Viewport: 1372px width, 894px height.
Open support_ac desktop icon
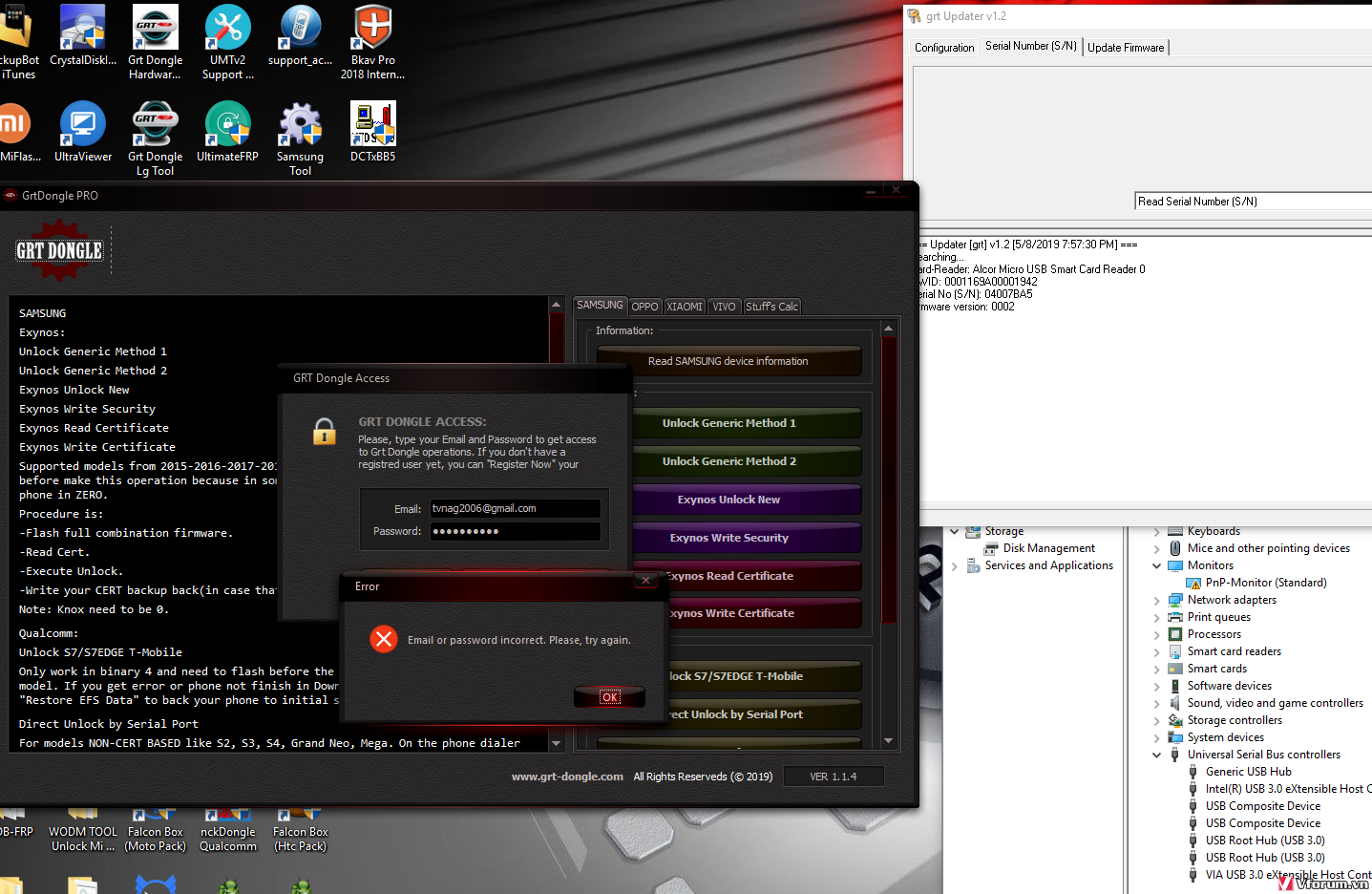coord(300,36)
